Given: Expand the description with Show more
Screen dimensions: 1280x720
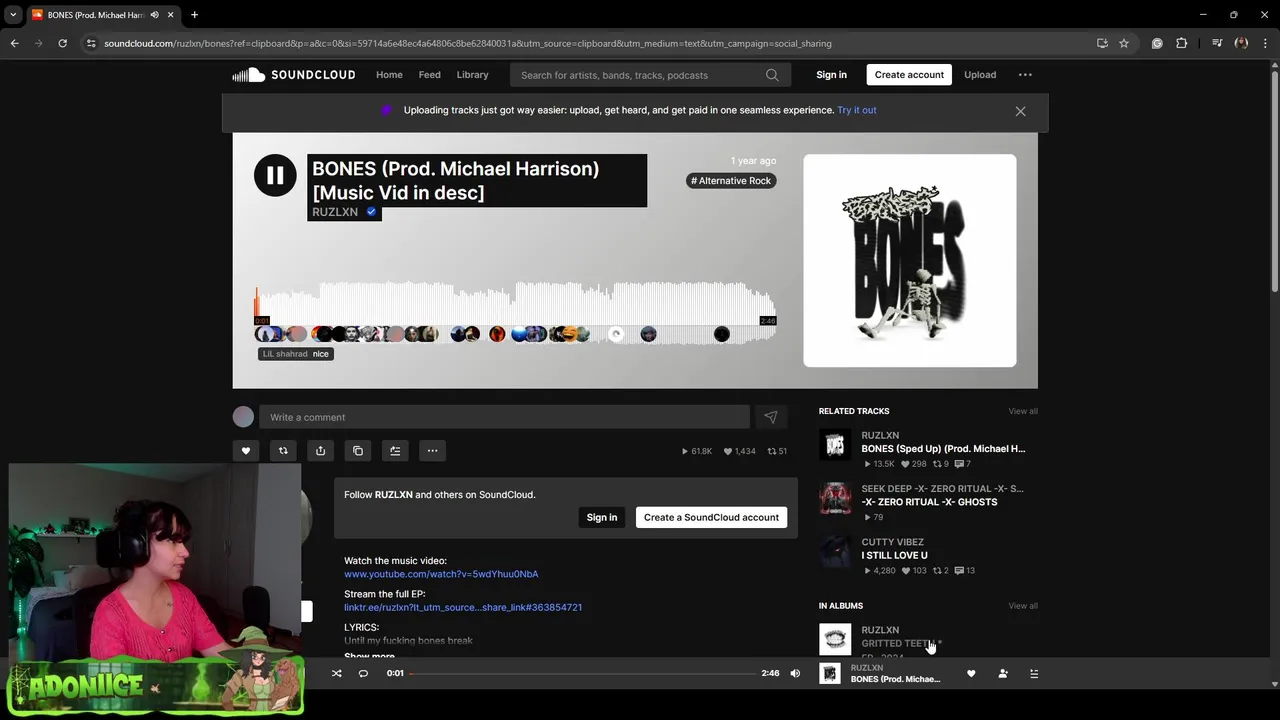Looking at the screenshot, I should coord(369,656).
